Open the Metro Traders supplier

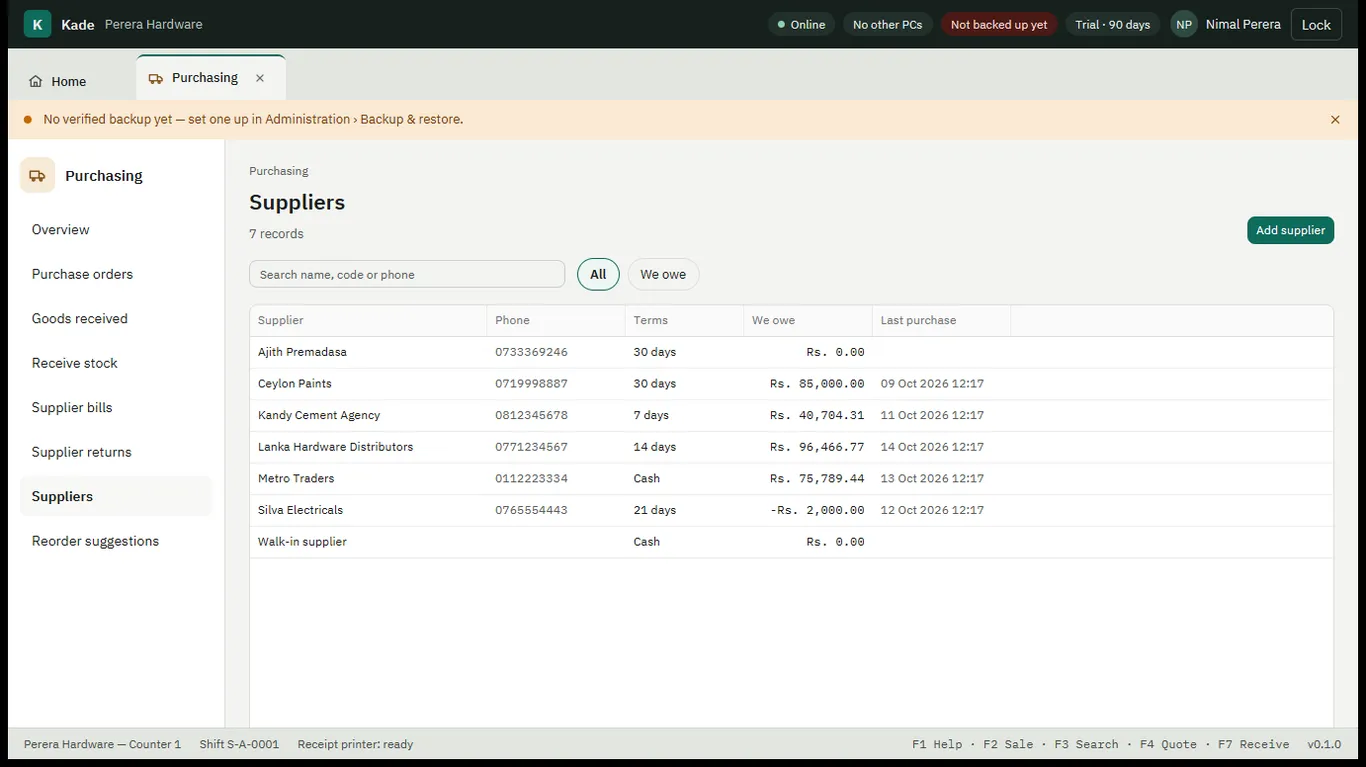[791, 478]
